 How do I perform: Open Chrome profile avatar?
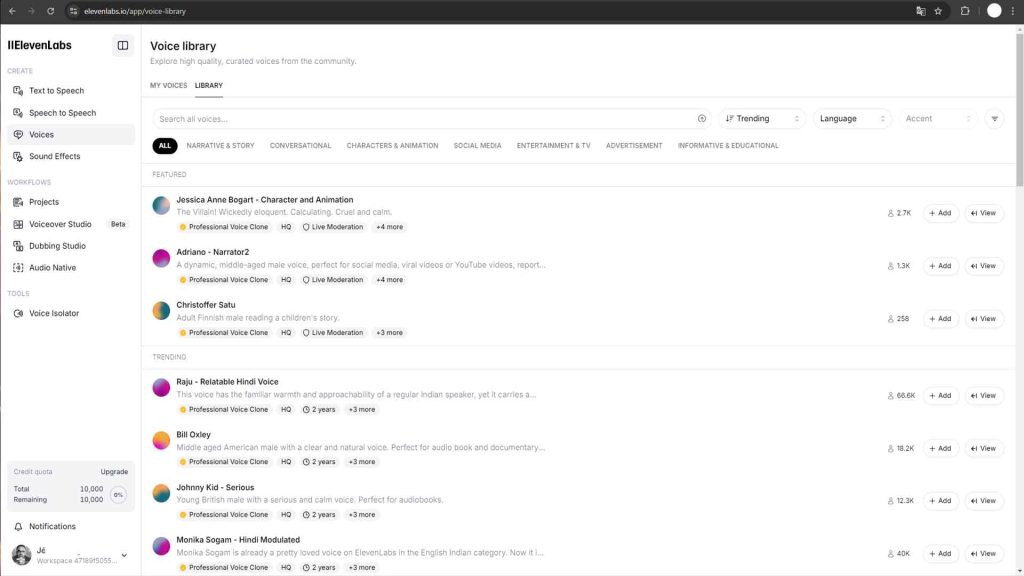click(994, 11)
